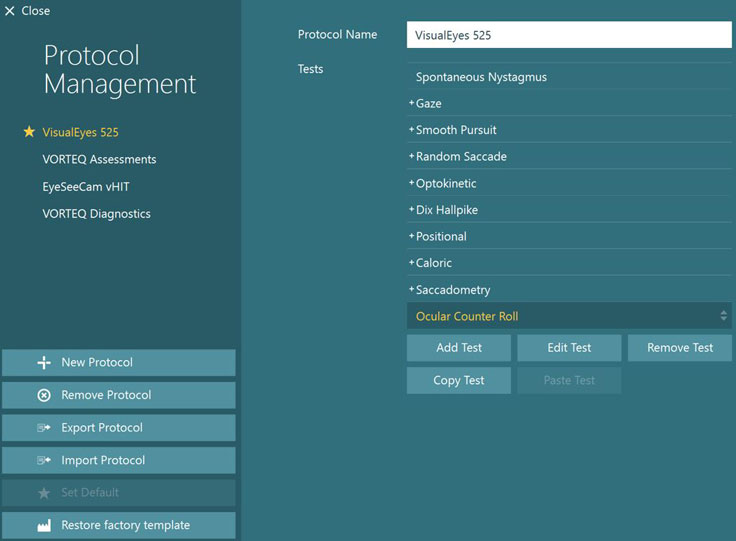Select the Random Saccade test label
The image size is (736, 541).
point(461,156)
